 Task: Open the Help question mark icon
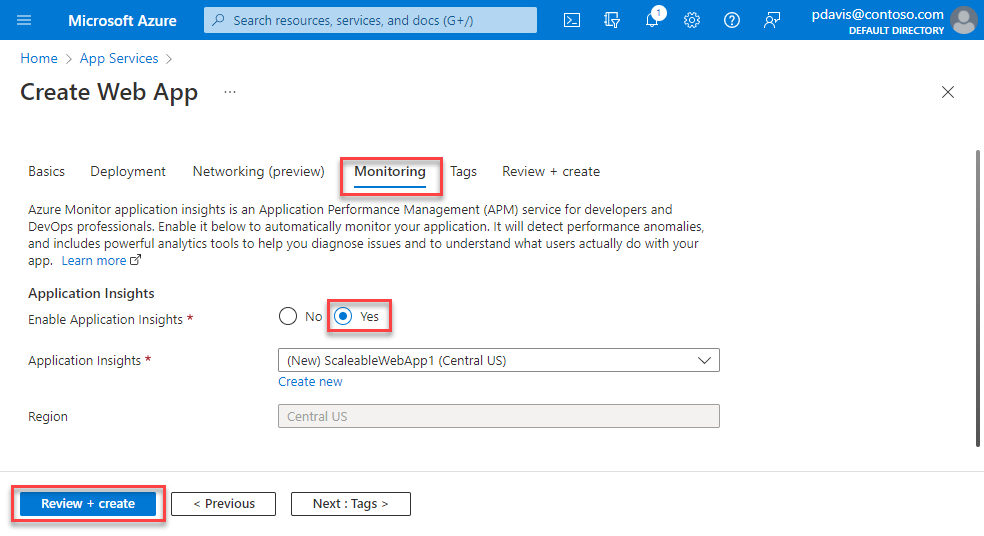[x=732, y=20]
